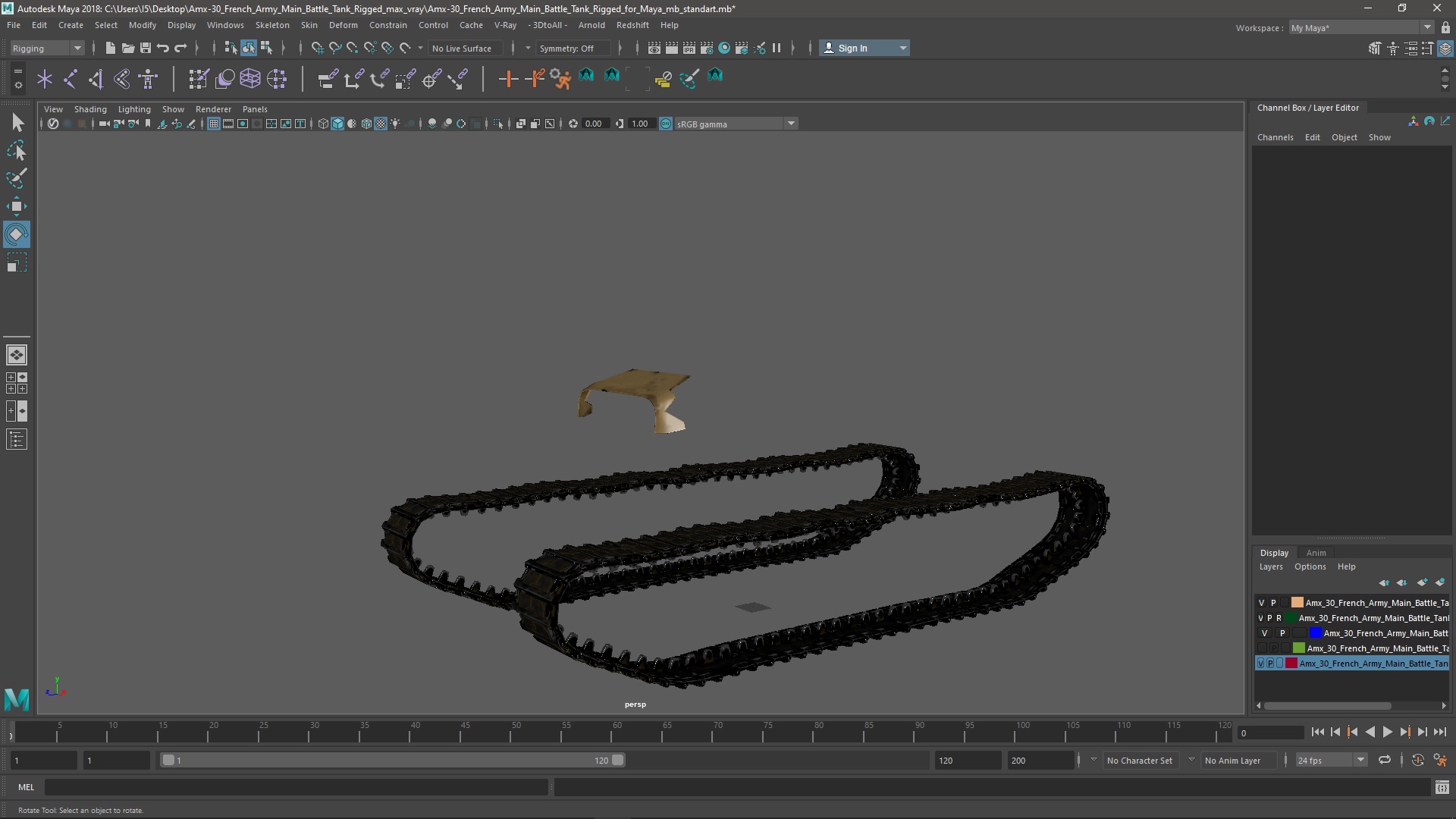Click the Save scene icon

point(146,48)
